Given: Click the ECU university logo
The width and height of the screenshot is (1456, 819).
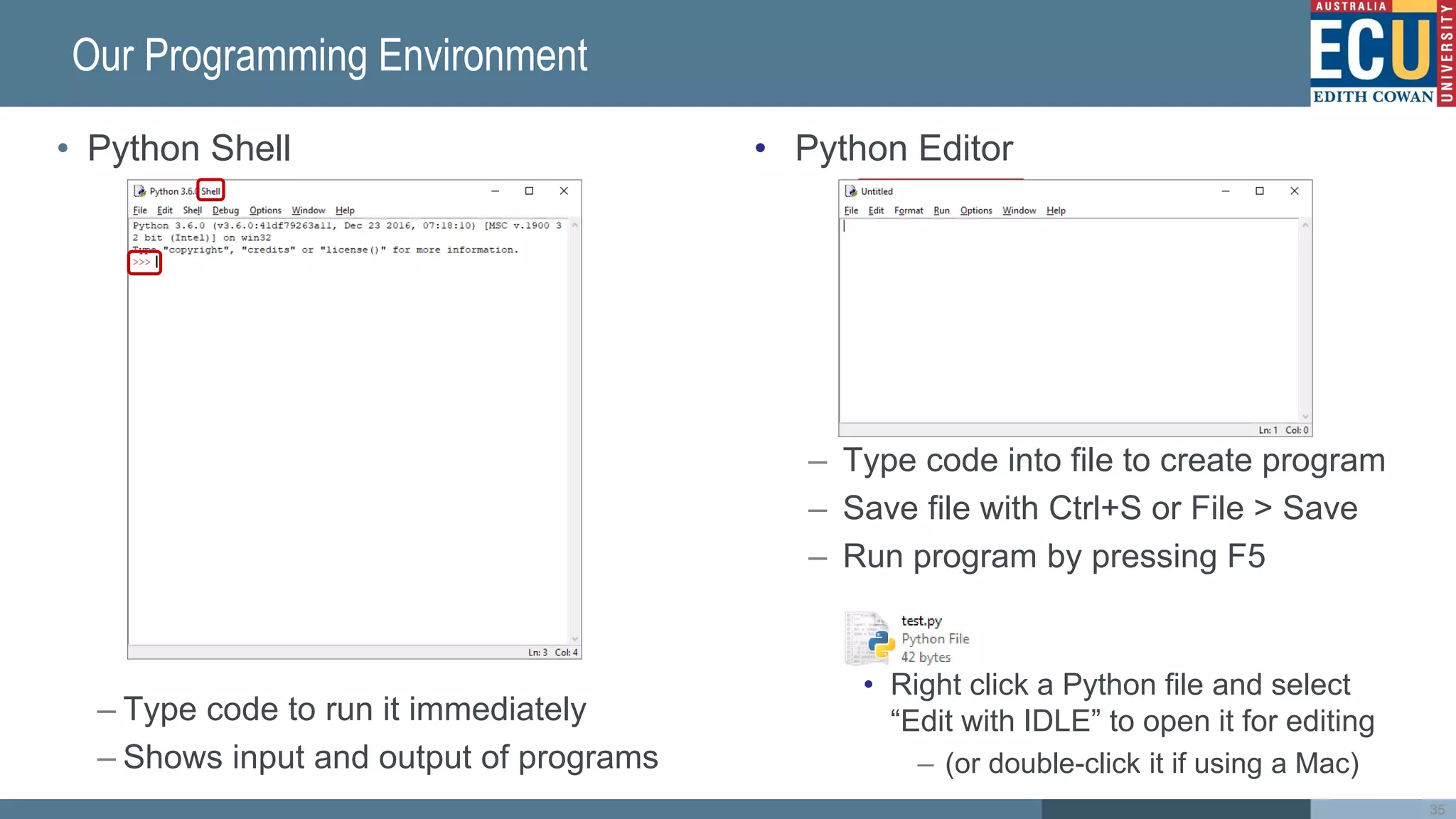Looking at the screenshot, I should click(1381, 53).
